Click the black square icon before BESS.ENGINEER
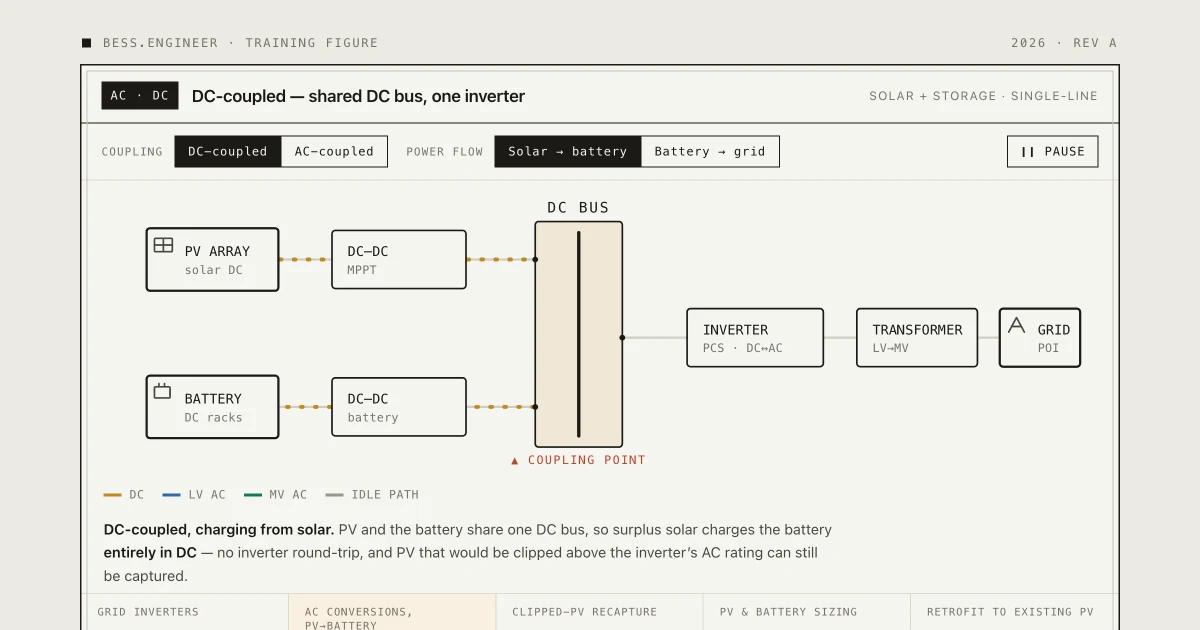The width and height of the screenshot is (1200, 630). coord(87,43)
